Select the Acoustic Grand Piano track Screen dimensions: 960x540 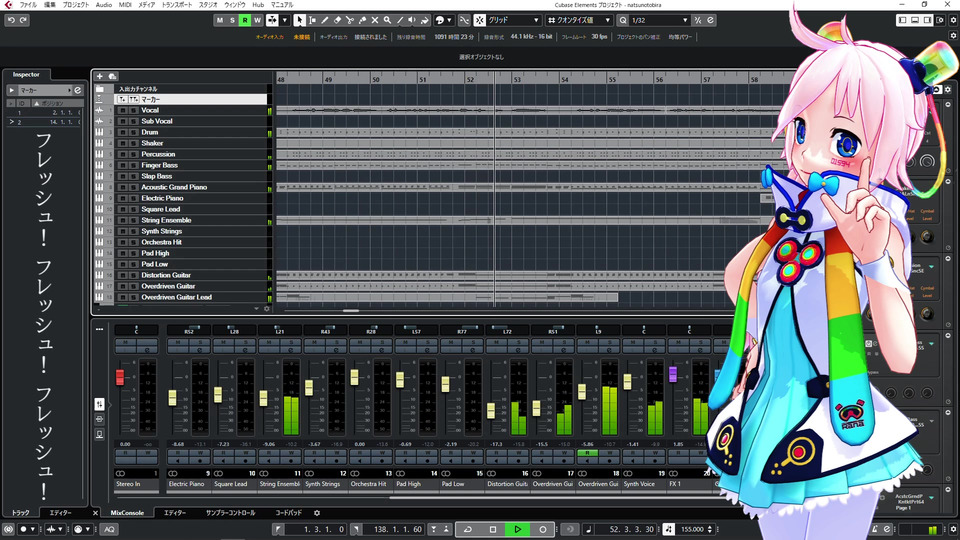174,187
